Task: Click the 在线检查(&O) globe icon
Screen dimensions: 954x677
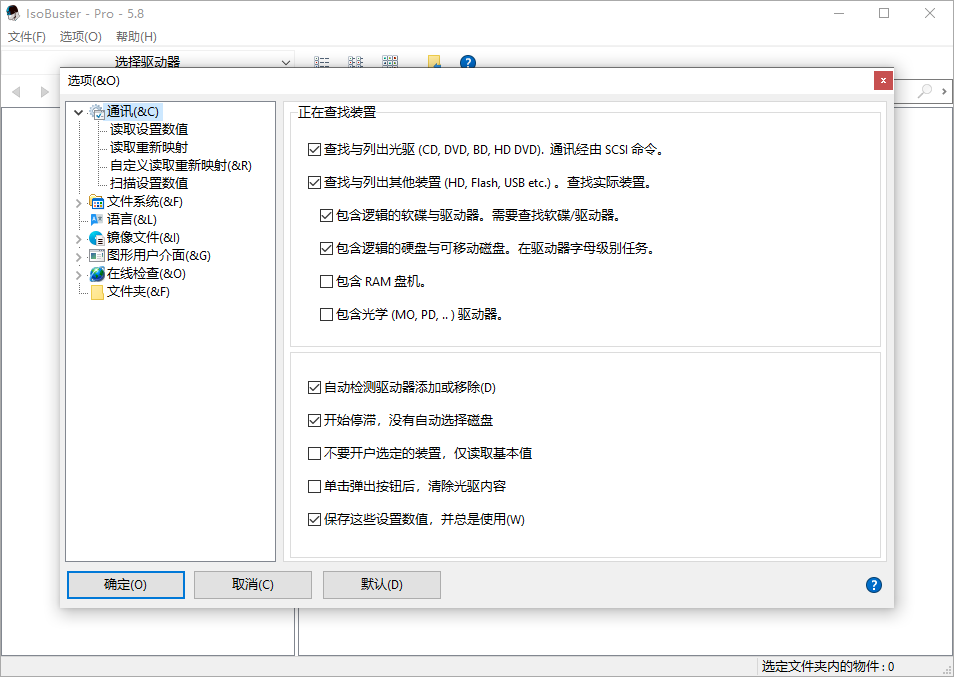Action: 97,274
